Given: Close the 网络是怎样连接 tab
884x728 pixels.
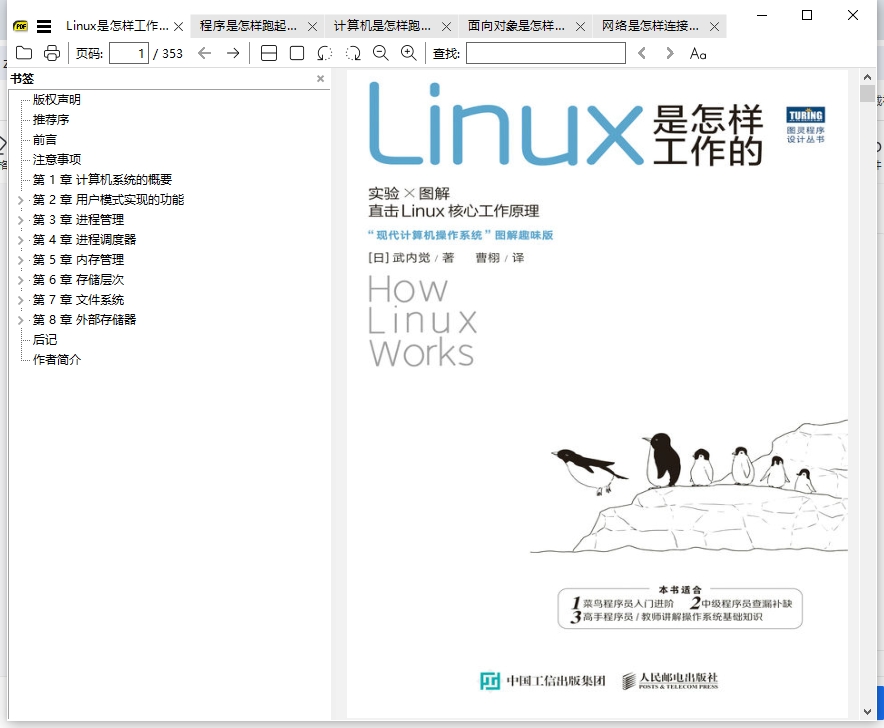Looking at the screenshot, I should coord(714,27).
